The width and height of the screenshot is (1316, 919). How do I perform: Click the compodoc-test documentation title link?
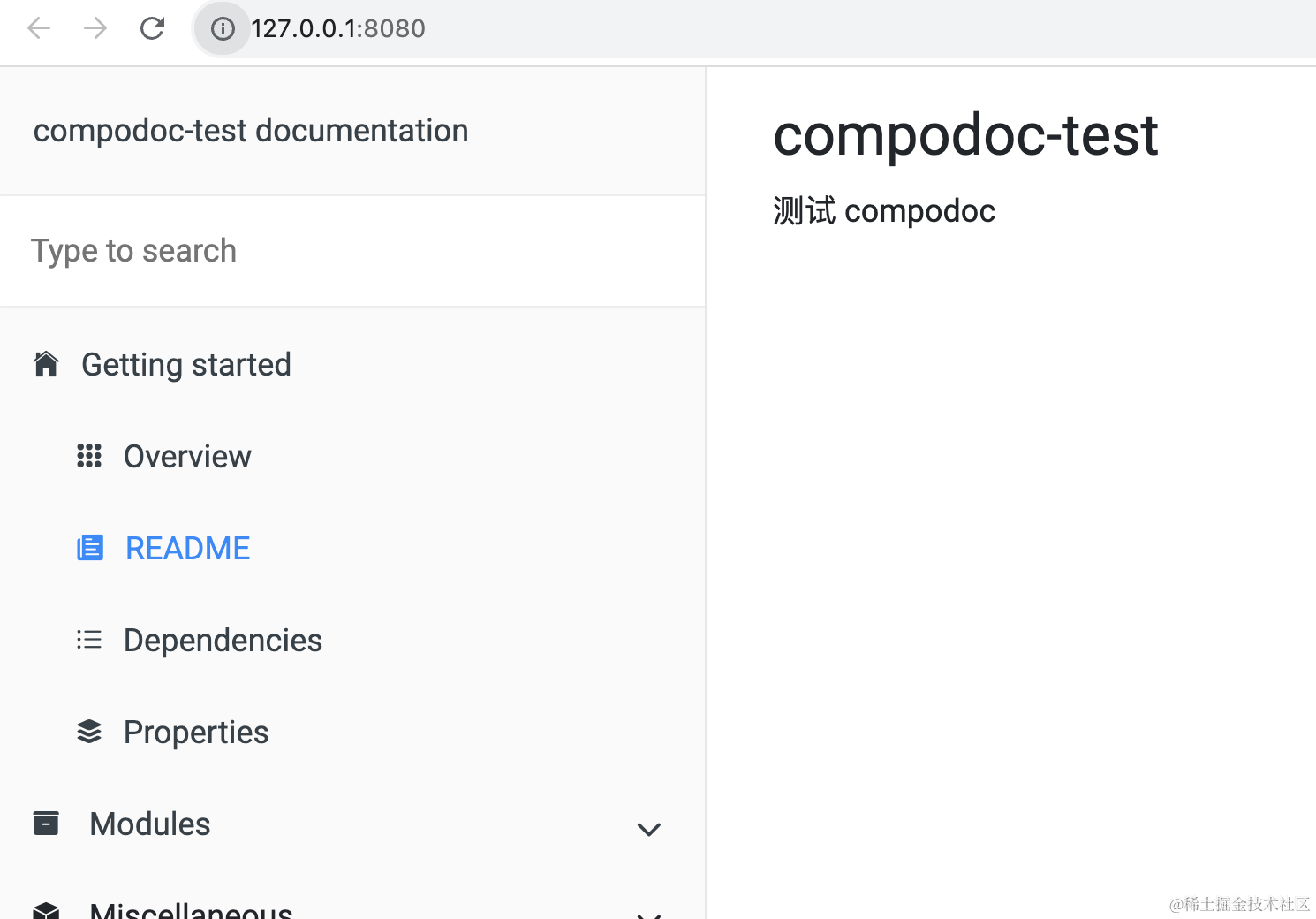click(251, 131)
